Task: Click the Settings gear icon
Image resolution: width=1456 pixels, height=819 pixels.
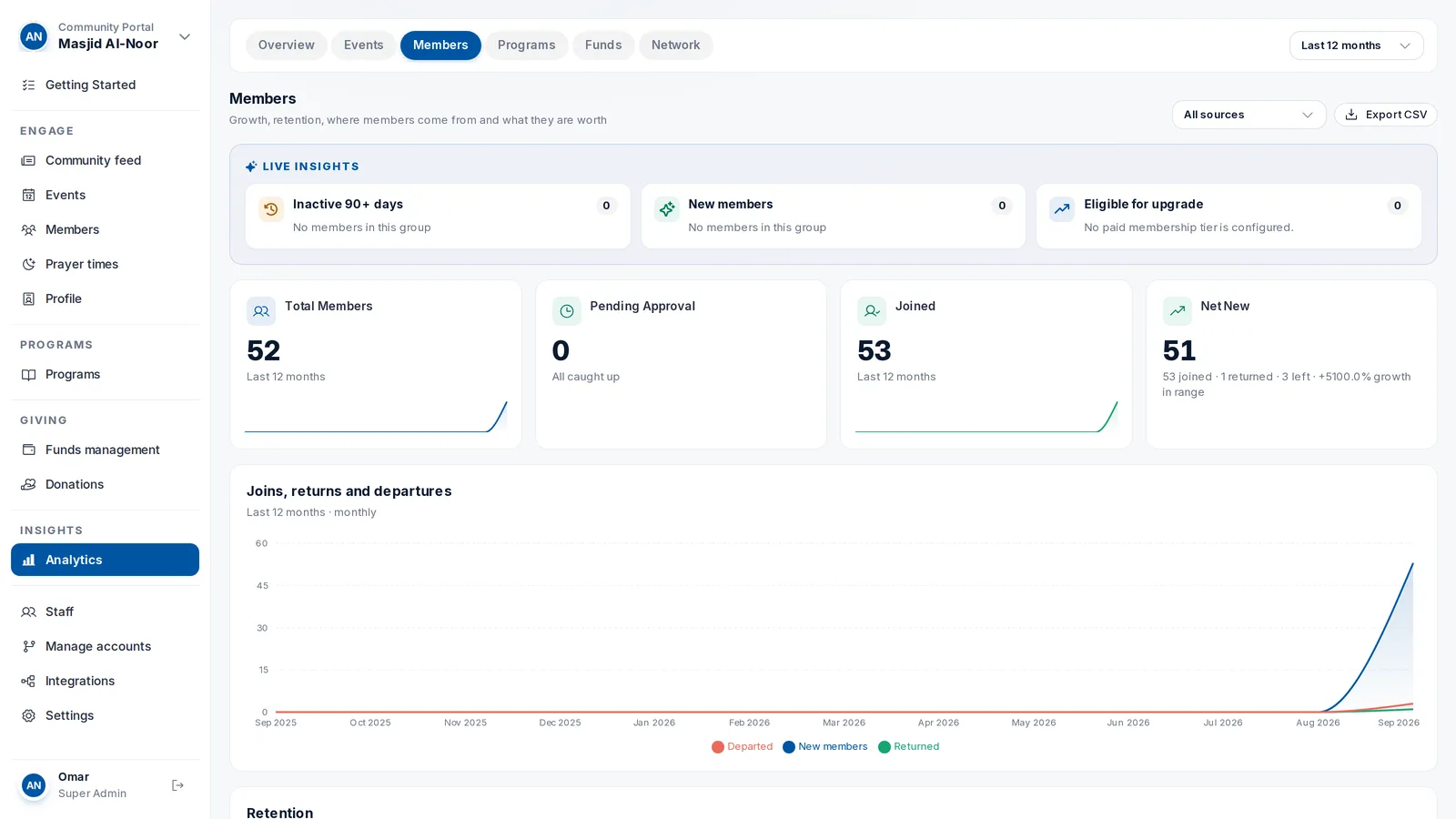Action: tap(28, 715)
